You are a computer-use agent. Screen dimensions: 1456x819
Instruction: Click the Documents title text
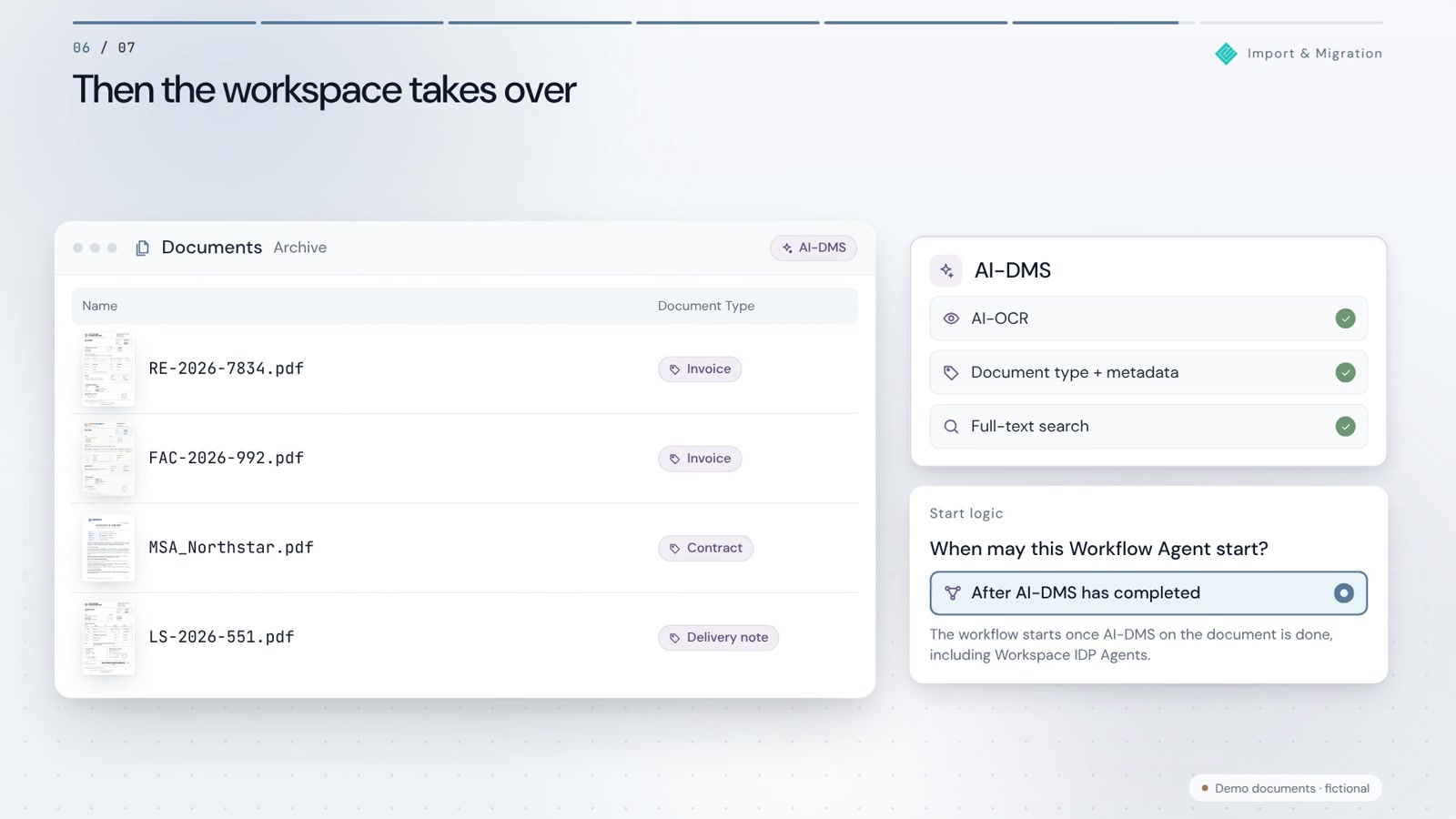coord(211,248)
